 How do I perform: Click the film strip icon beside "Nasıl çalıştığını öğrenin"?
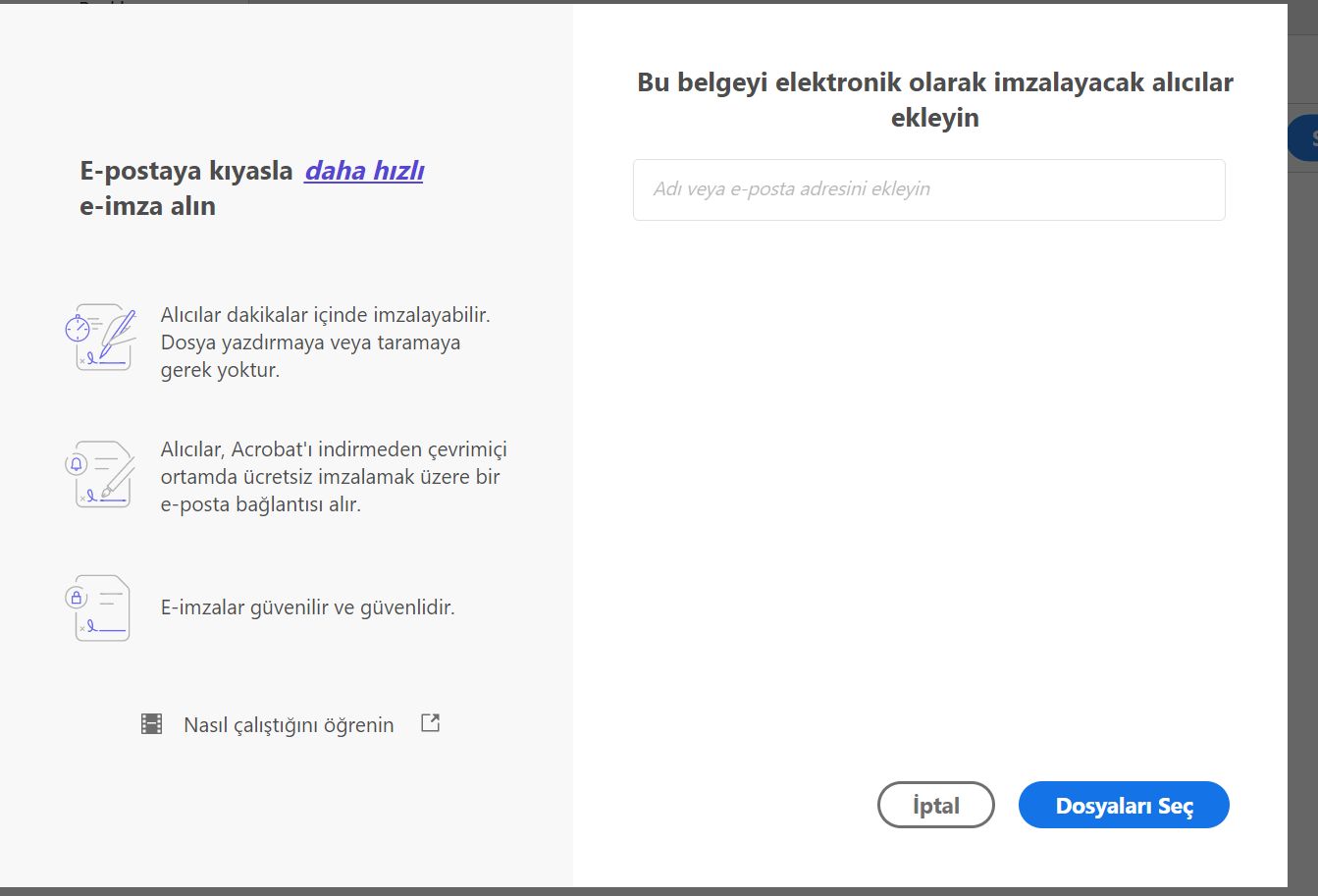pos(150,723)
